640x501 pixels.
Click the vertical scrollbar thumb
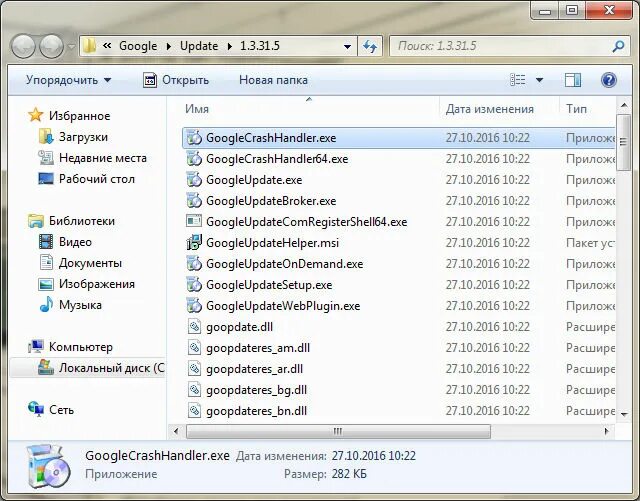coord(624,142)
